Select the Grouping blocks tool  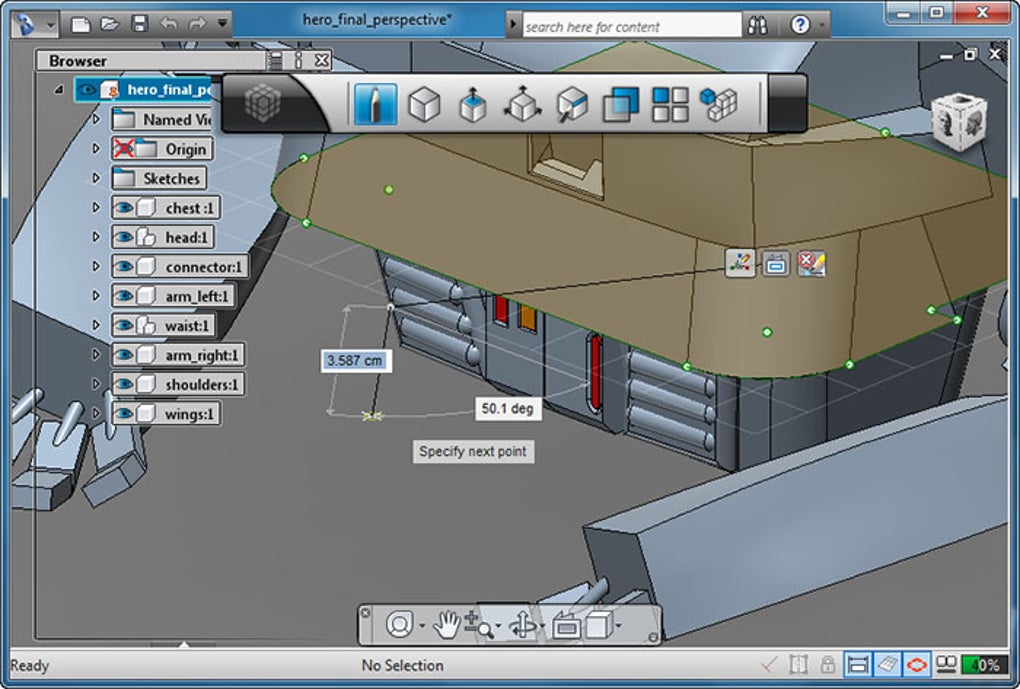tap(719, 104)
